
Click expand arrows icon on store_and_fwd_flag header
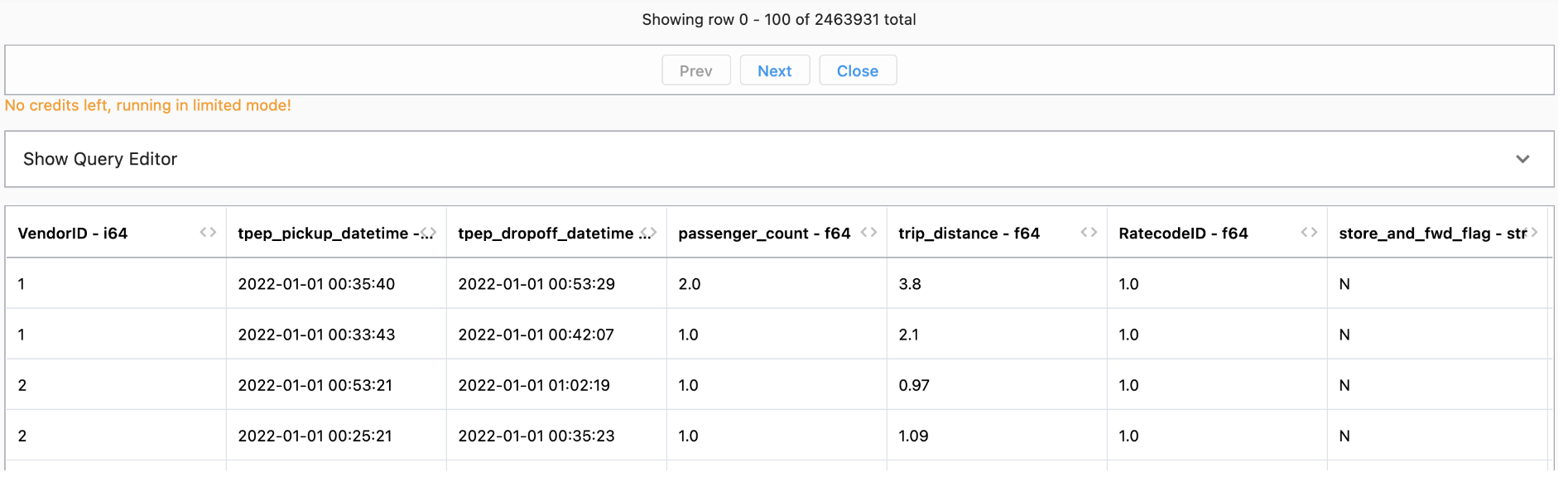tap(1531, 233)
